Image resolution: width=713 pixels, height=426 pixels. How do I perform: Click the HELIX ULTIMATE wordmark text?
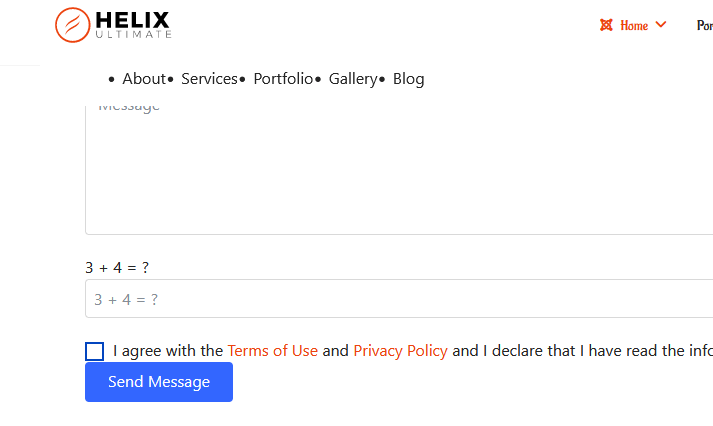pyautogui.click(x=133, y=24)
